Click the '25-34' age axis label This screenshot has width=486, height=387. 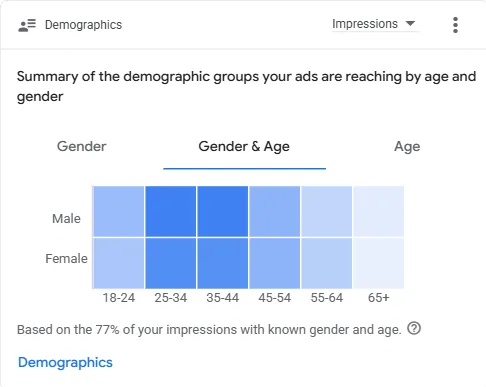click(171, 298)
